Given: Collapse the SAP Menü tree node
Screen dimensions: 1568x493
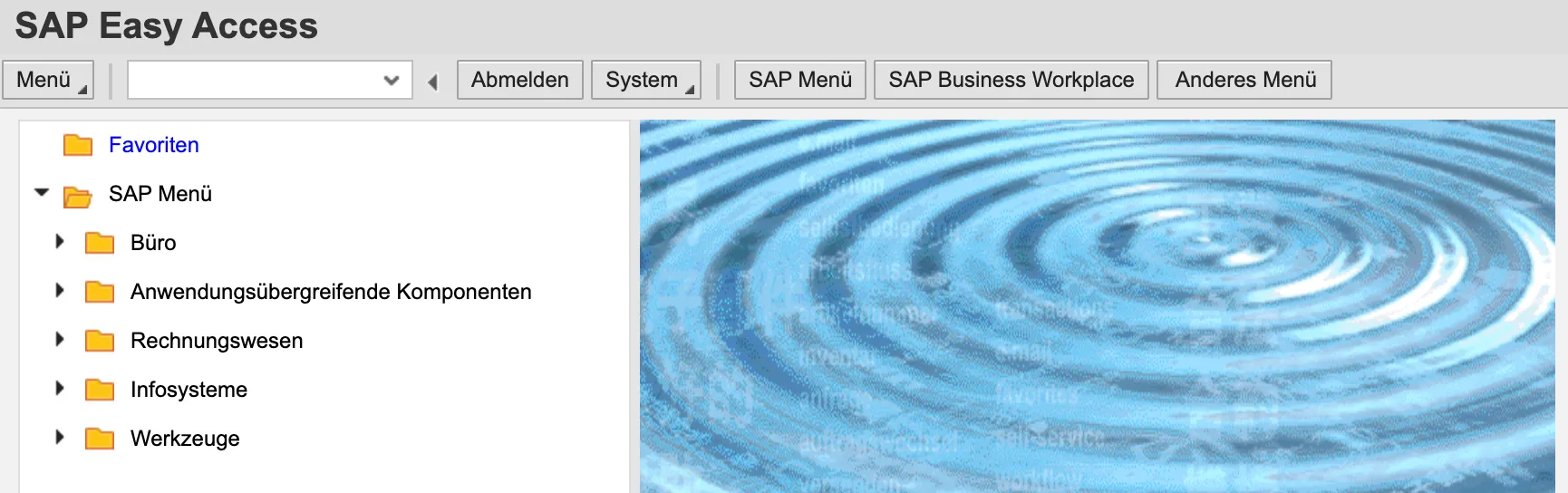Looking at the screenshot, I should coord(42,192).
